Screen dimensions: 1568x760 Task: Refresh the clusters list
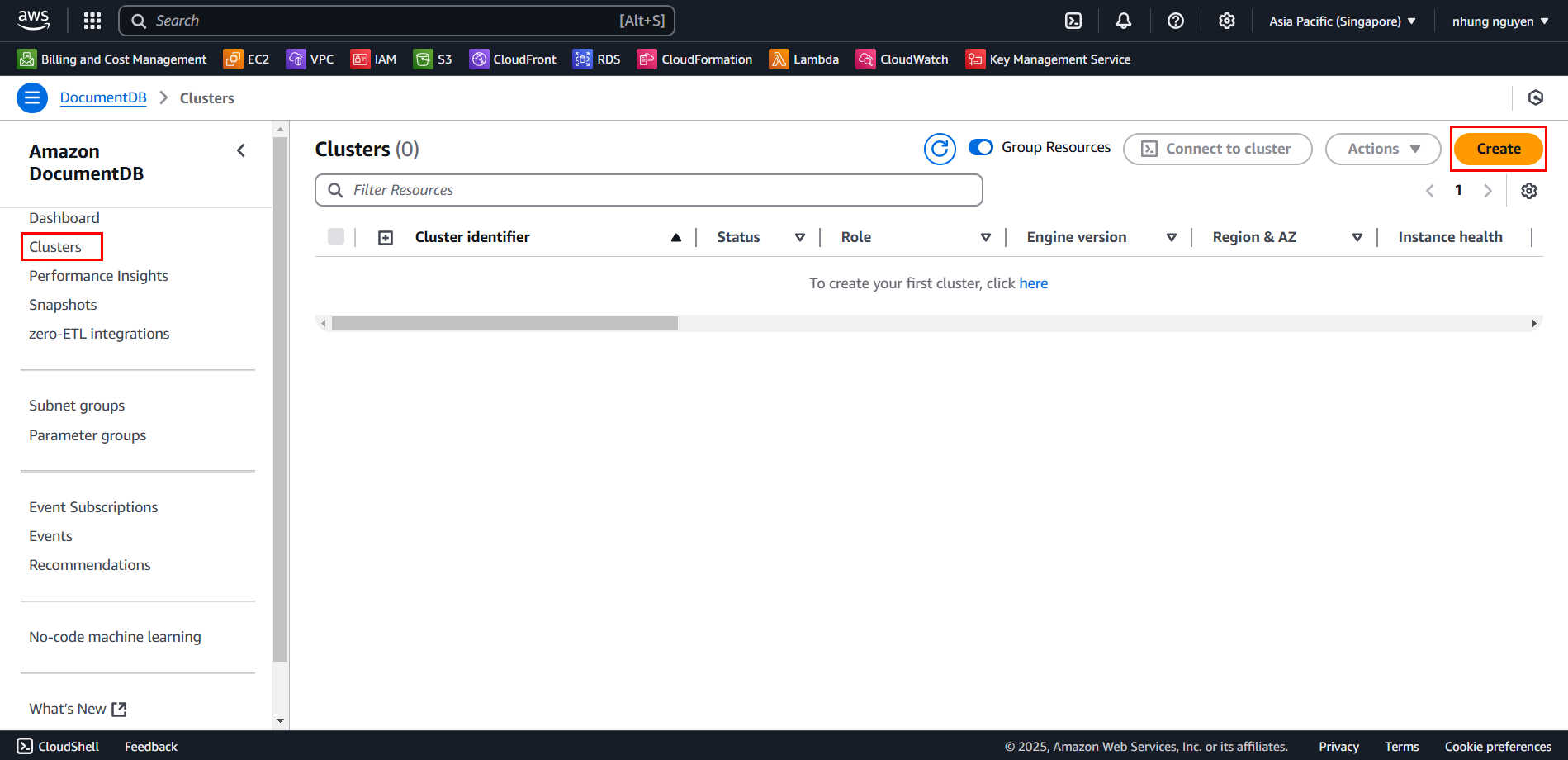coord(940,149)
